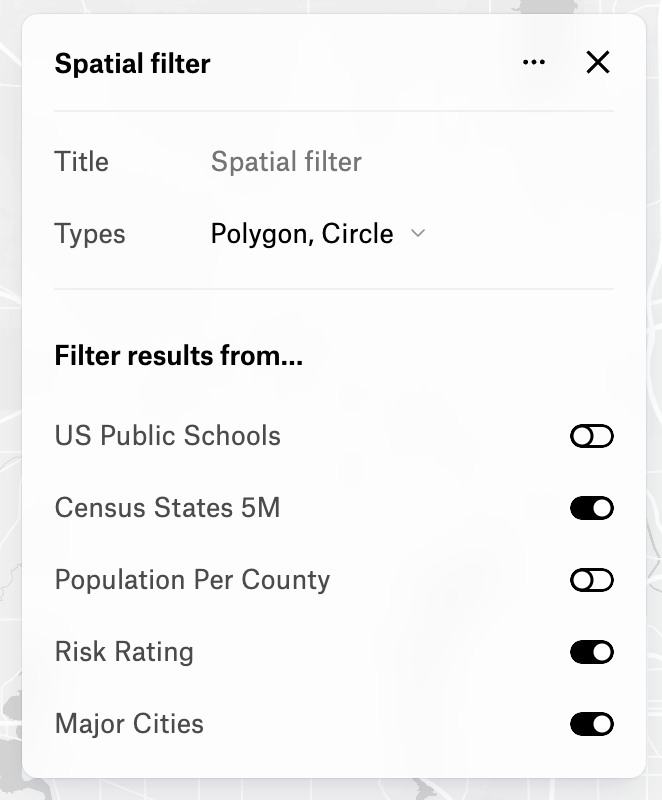Click the 'Filter results from...' heading

tap(178, 356)
